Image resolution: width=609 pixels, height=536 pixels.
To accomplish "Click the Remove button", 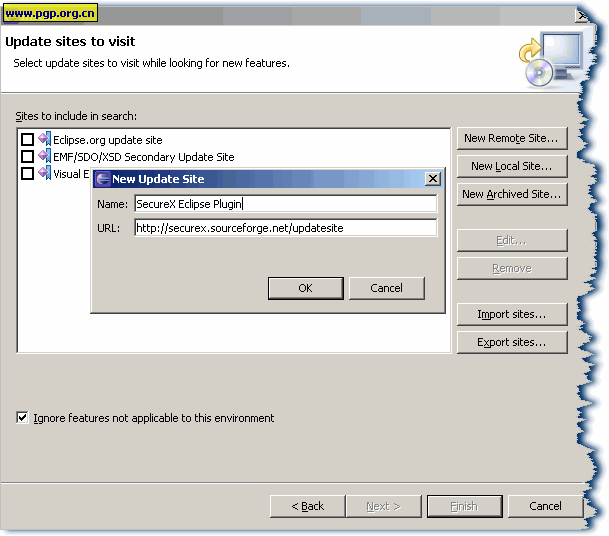I will click(512, 268).
